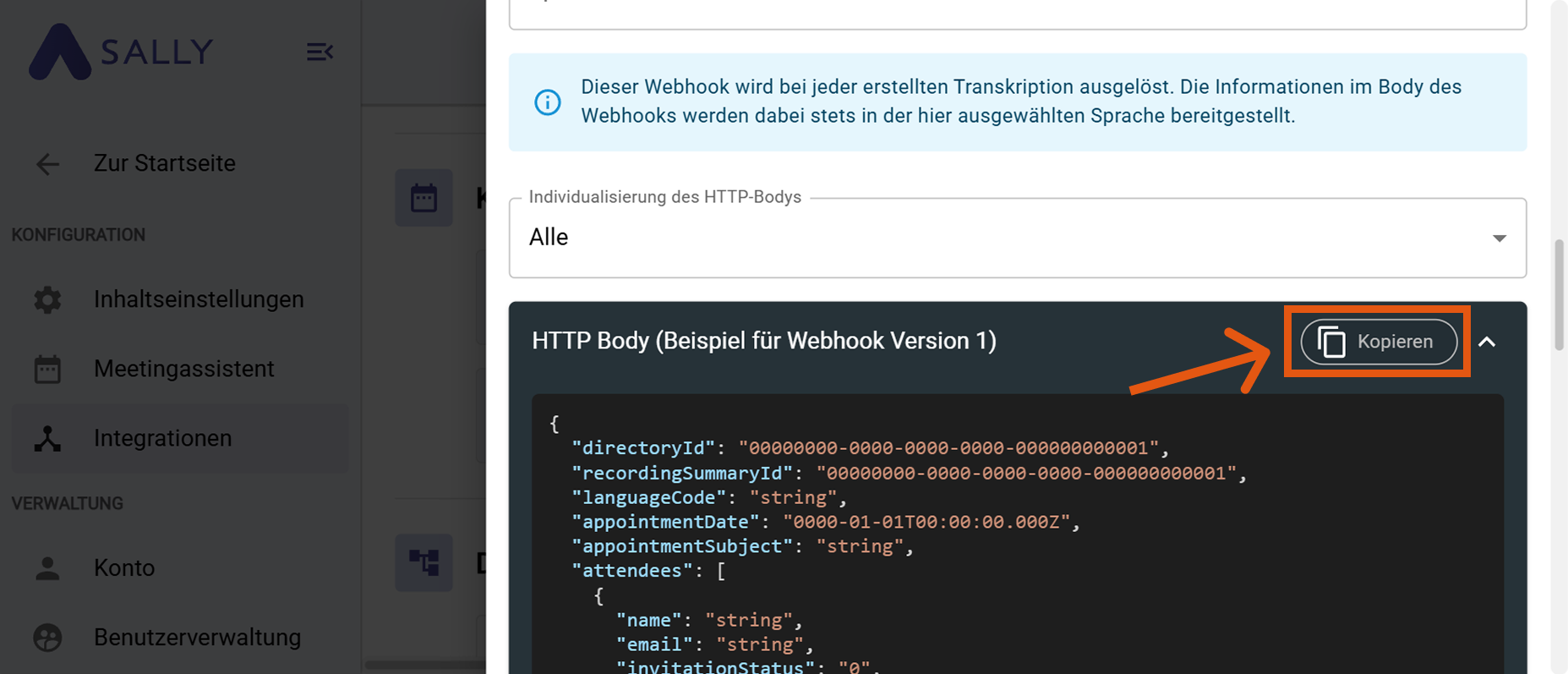Click the dialog's vertical scrollbar thumb
The image size is (1568, 674).
point(1559,294)
